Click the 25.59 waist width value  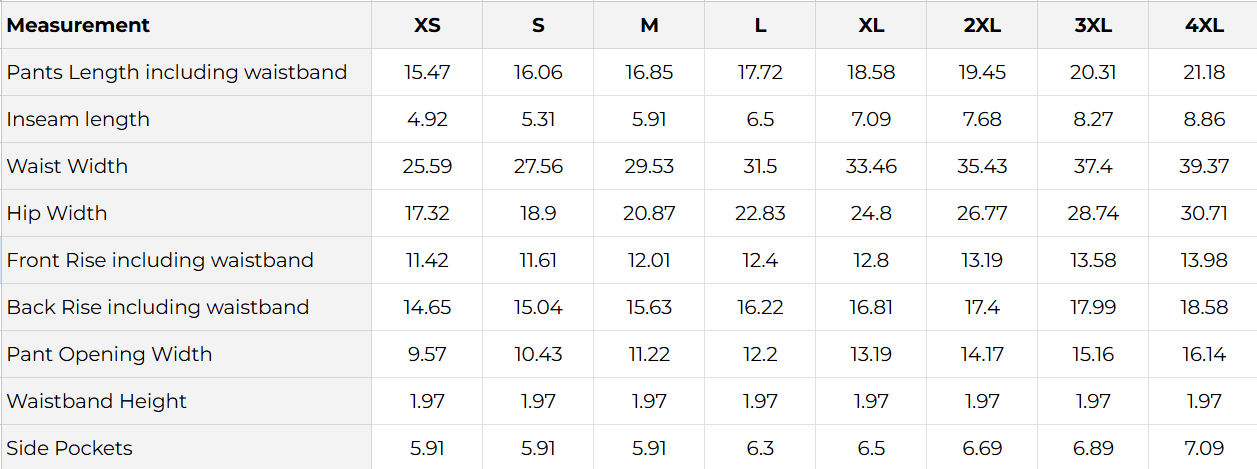(x=427, y=166)
